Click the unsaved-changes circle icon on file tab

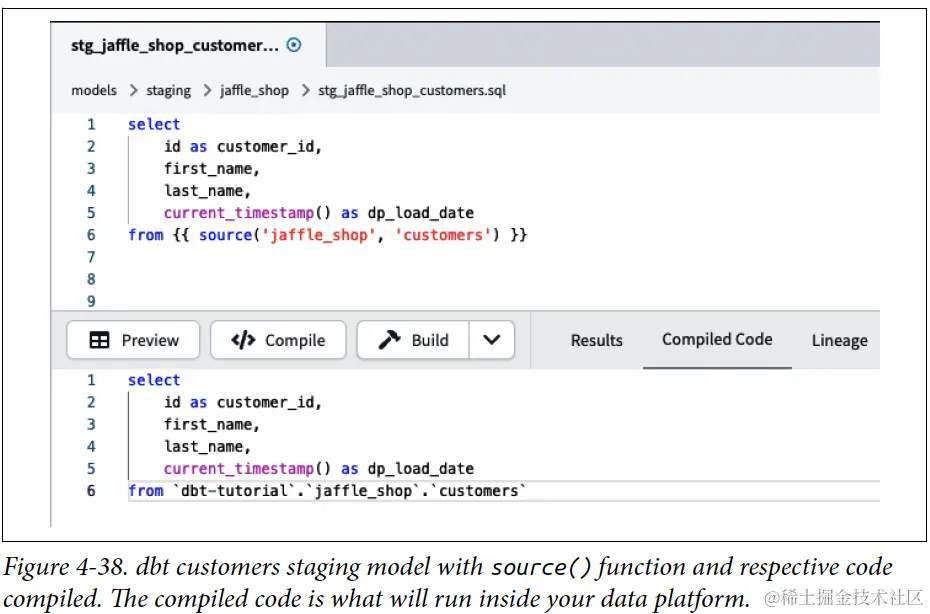[x=294, y=45]
